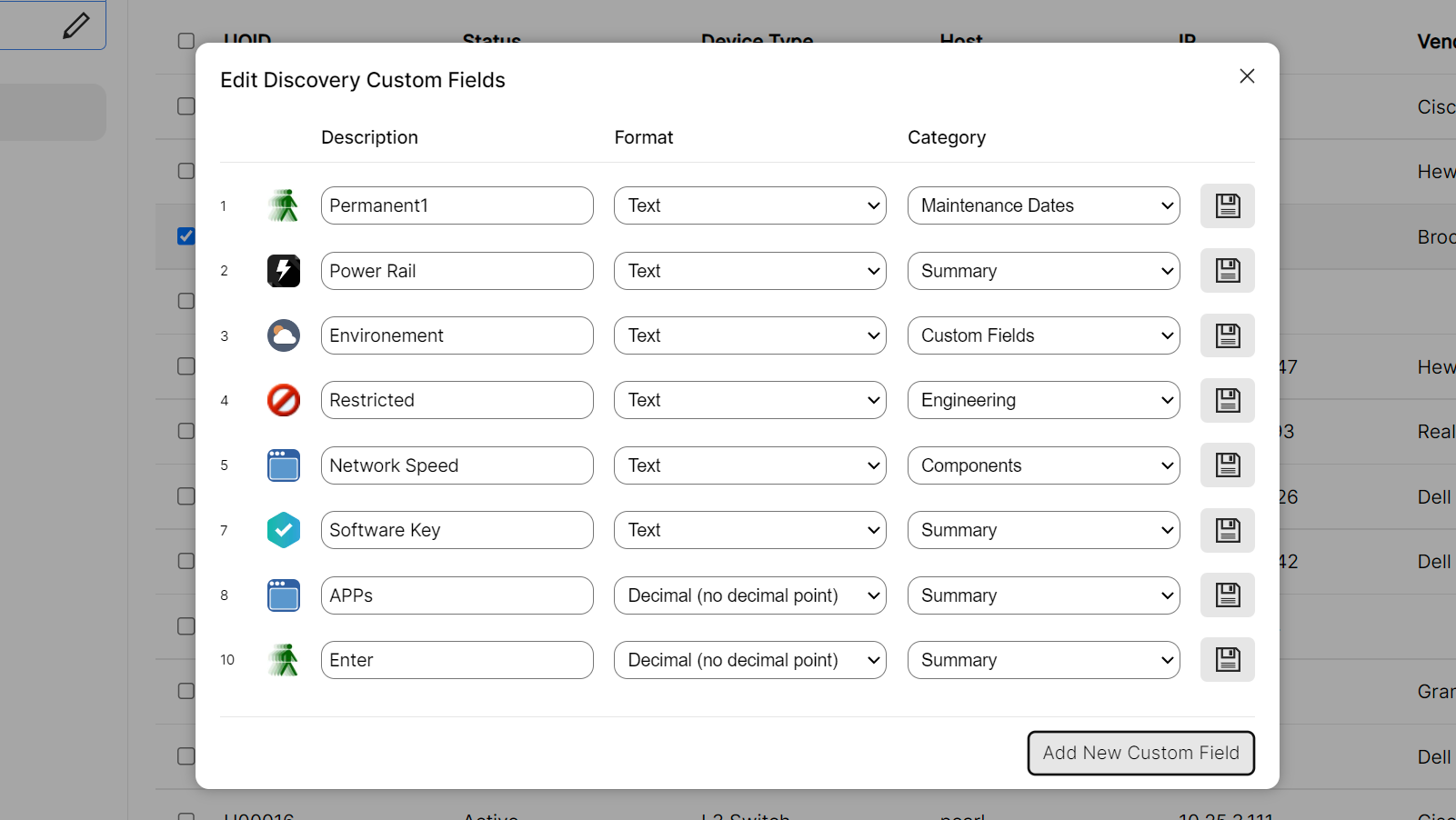Viewport: 1456px width, 820px height.
Task: Click the walking man icon for Permanent1
Action: (284, 205)
